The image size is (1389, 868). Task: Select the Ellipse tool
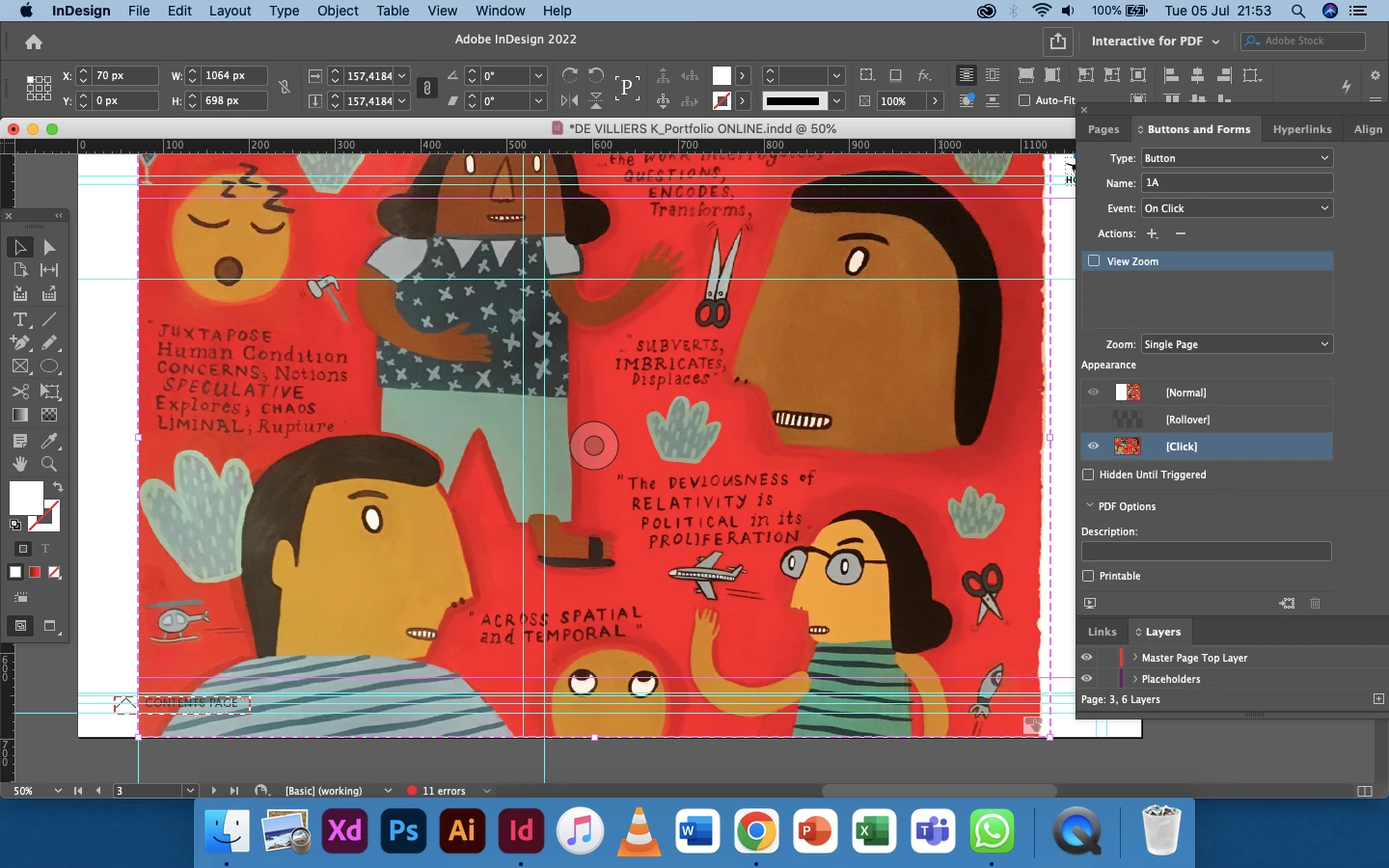pyautogui.click(x=49, y=366)
